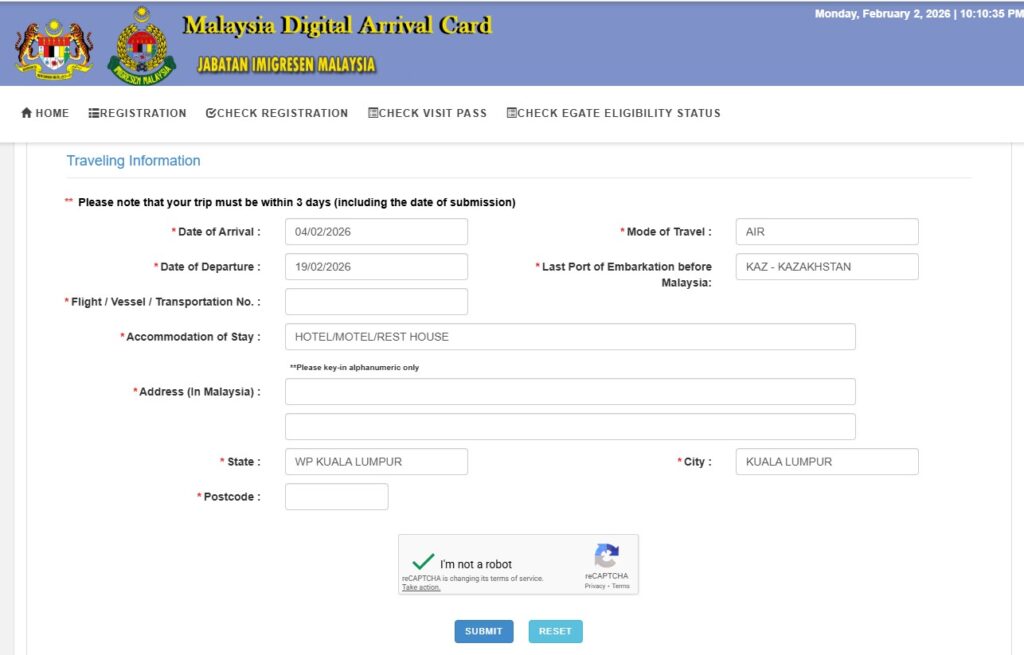Click the RESET button
The height and width of the screenshot is (655, 1024).
click(555, 631)
